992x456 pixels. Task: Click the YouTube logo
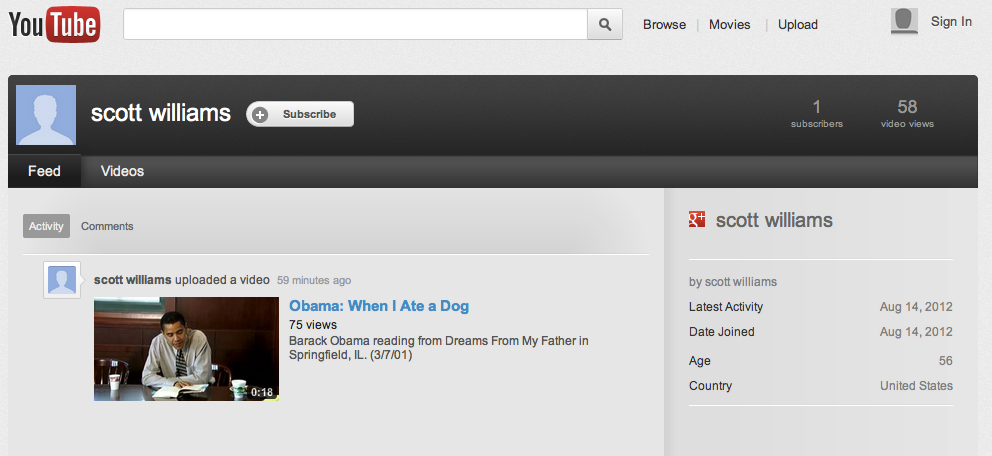(x=54, y=25)
